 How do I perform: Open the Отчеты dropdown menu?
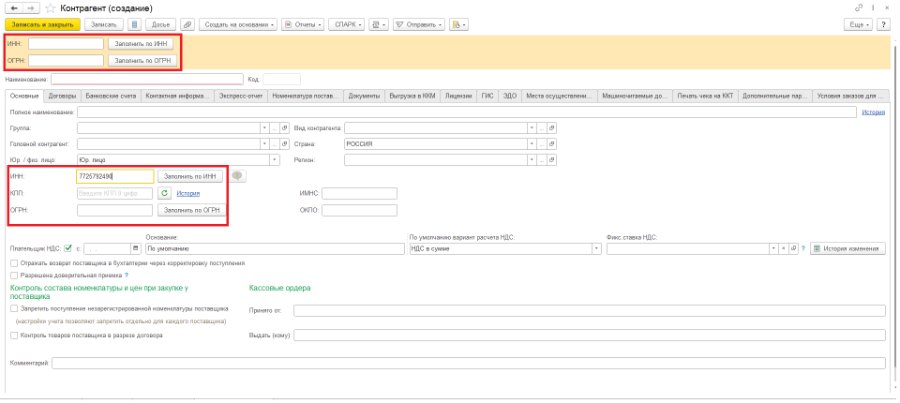point(302,25)
